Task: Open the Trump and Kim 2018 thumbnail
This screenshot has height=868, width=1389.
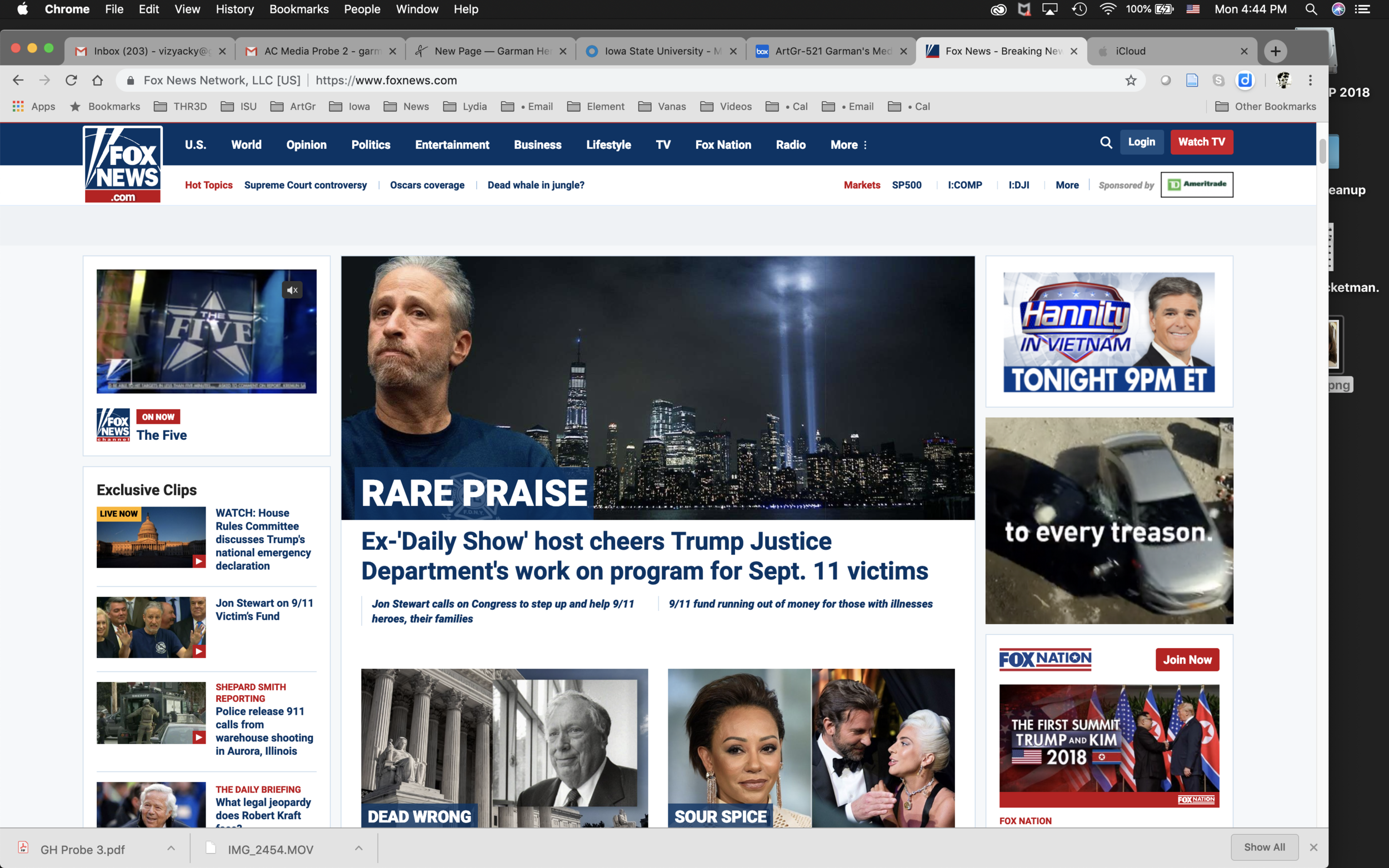Action: click(1109, 746)
